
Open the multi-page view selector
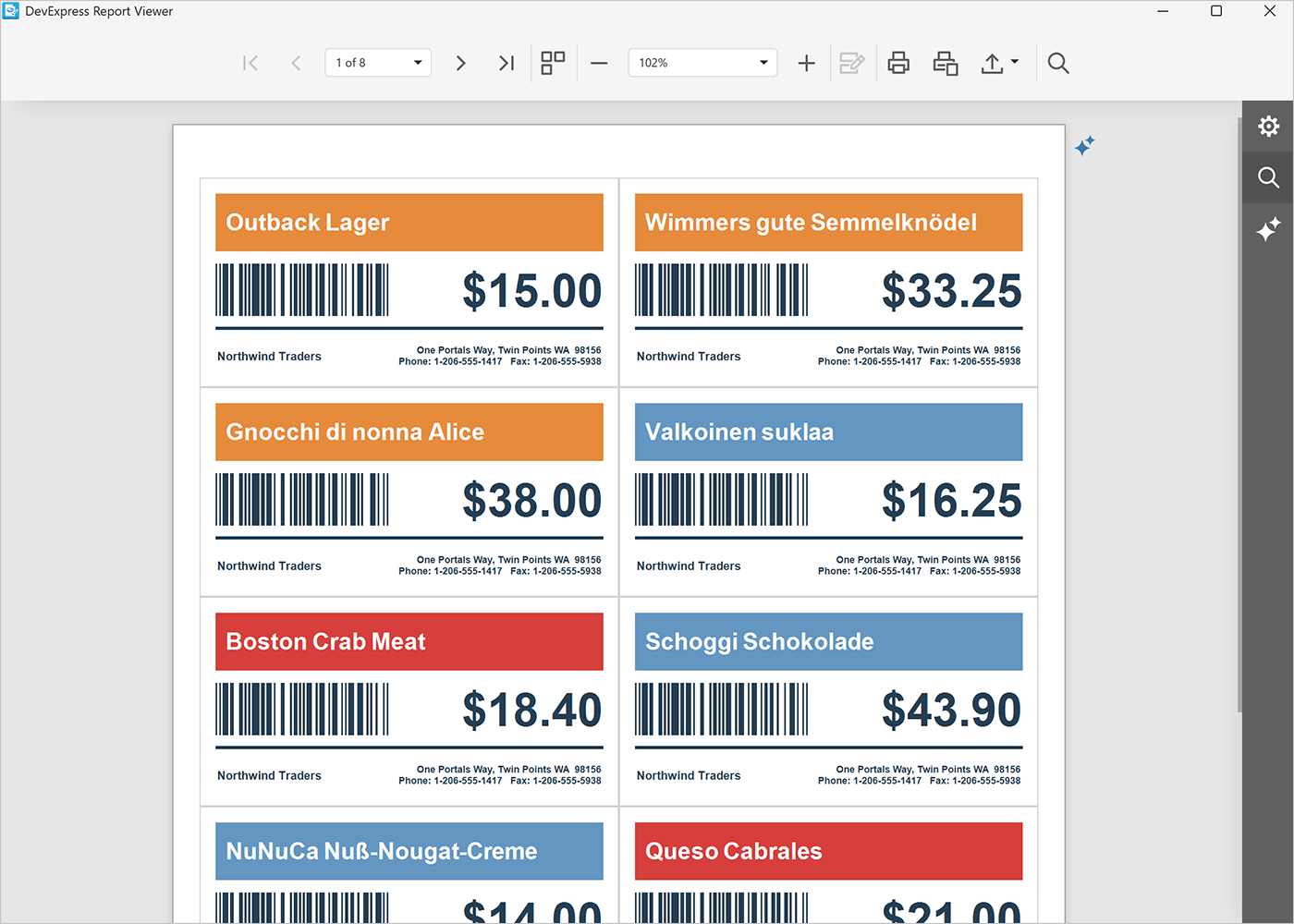pos(553,63)
